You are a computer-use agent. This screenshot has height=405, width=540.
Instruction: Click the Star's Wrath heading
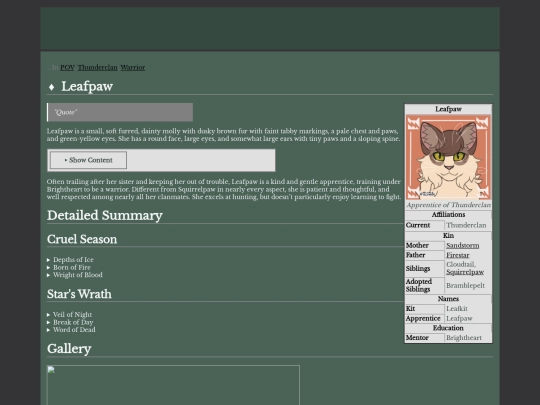pos(79,294)
